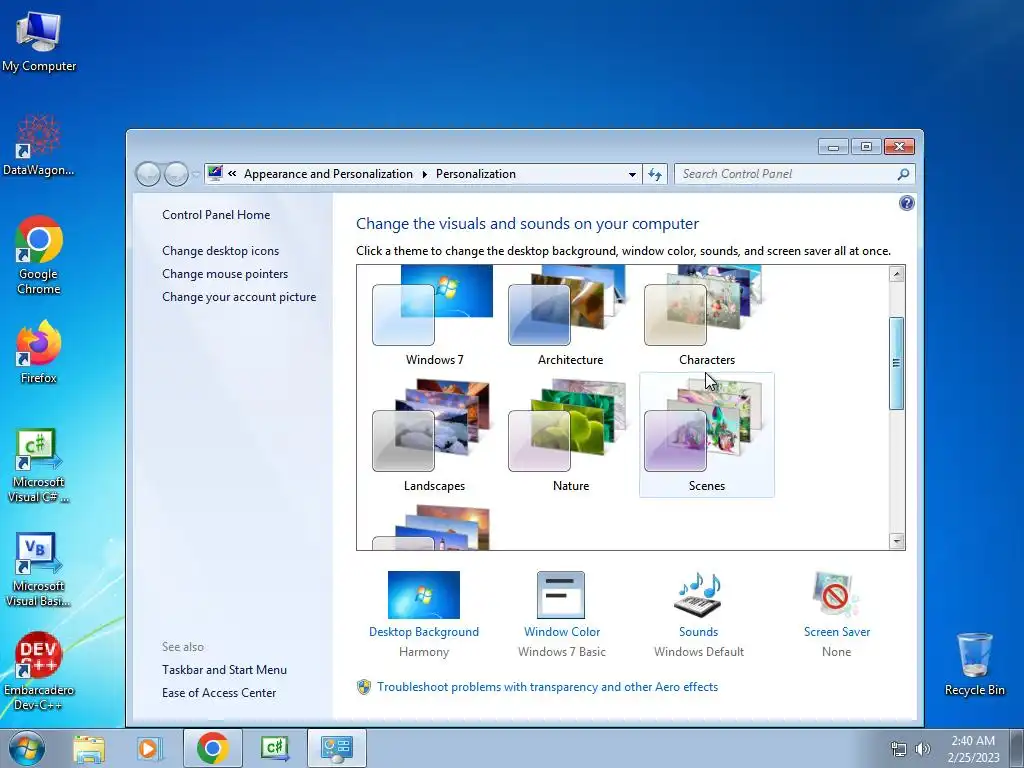Select Firefox desktop icon
This screenshot has width=1024, height=768.
tap(39, 351)
